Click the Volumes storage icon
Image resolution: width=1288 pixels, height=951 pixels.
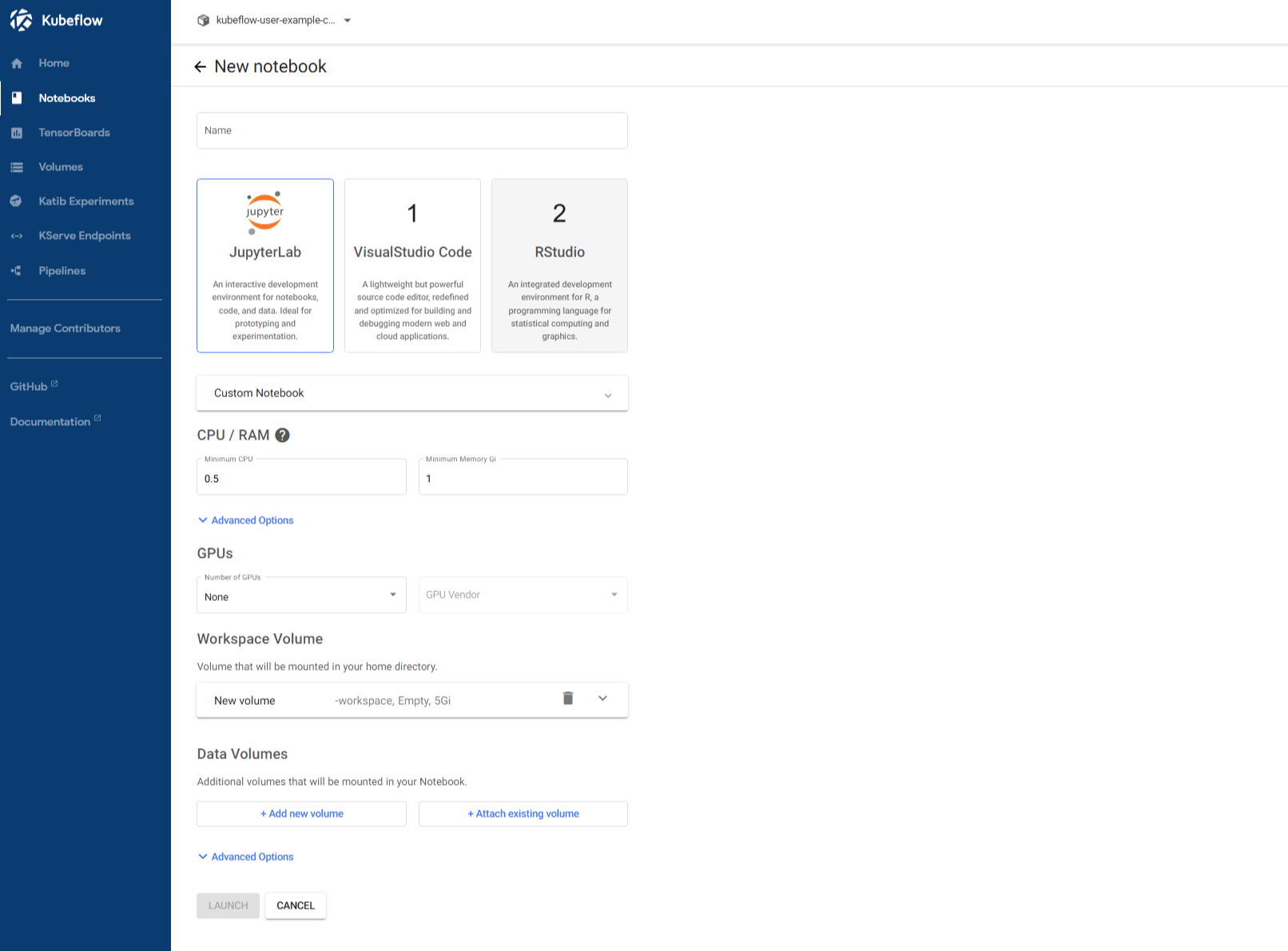pos(17,167)
